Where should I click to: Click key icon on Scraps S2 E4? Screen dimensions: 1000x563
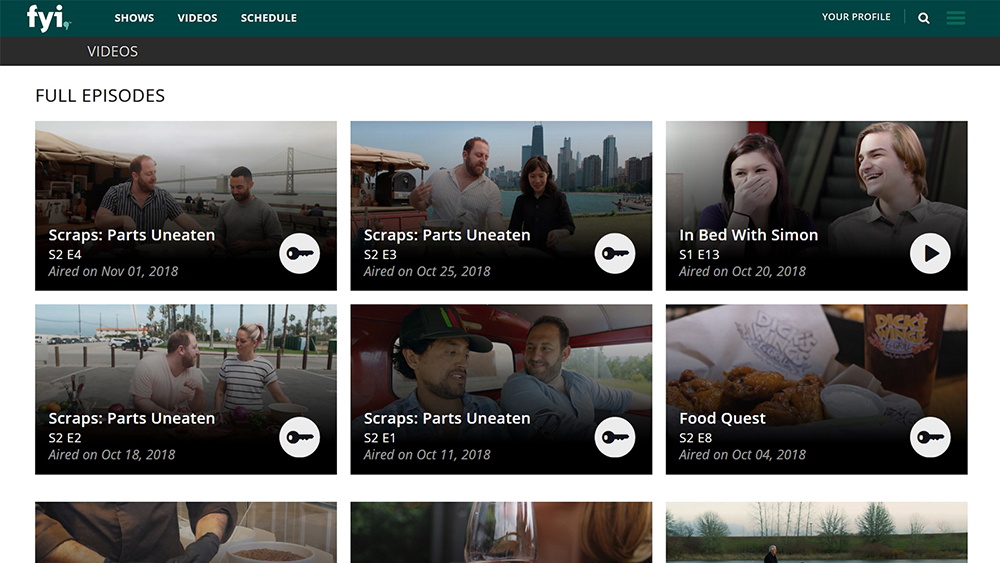pyautogui.click(x=299, y=254)
